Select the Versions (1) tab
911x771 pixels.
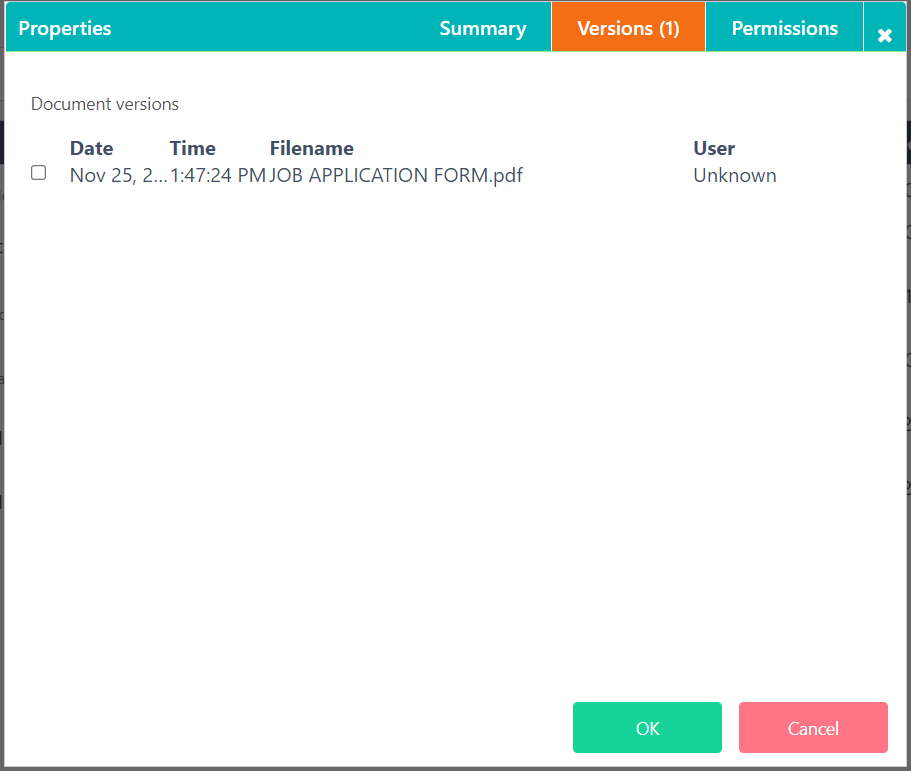[x=628, y=28]
